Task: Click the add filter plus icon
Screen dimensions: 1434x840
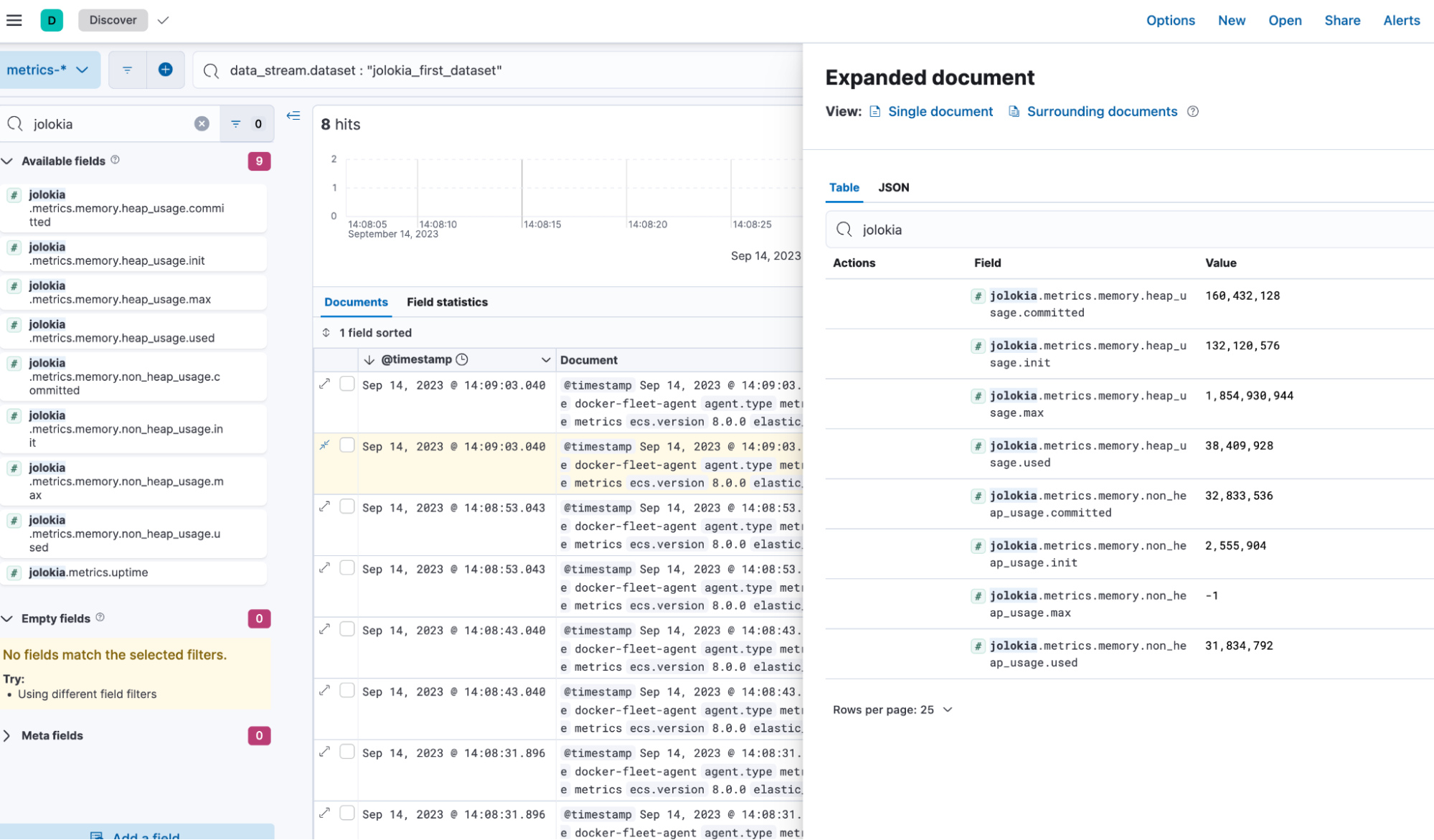Action: tap(165, 70)
